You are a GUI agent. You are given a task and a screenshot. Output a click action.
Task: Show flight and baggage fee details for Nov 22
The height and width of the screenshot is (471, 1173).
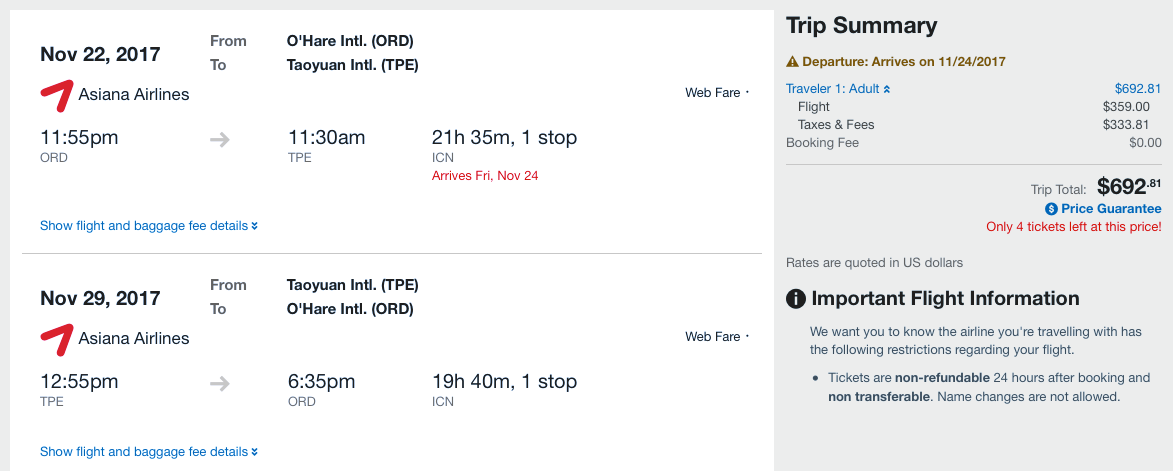tap(149, 226)
